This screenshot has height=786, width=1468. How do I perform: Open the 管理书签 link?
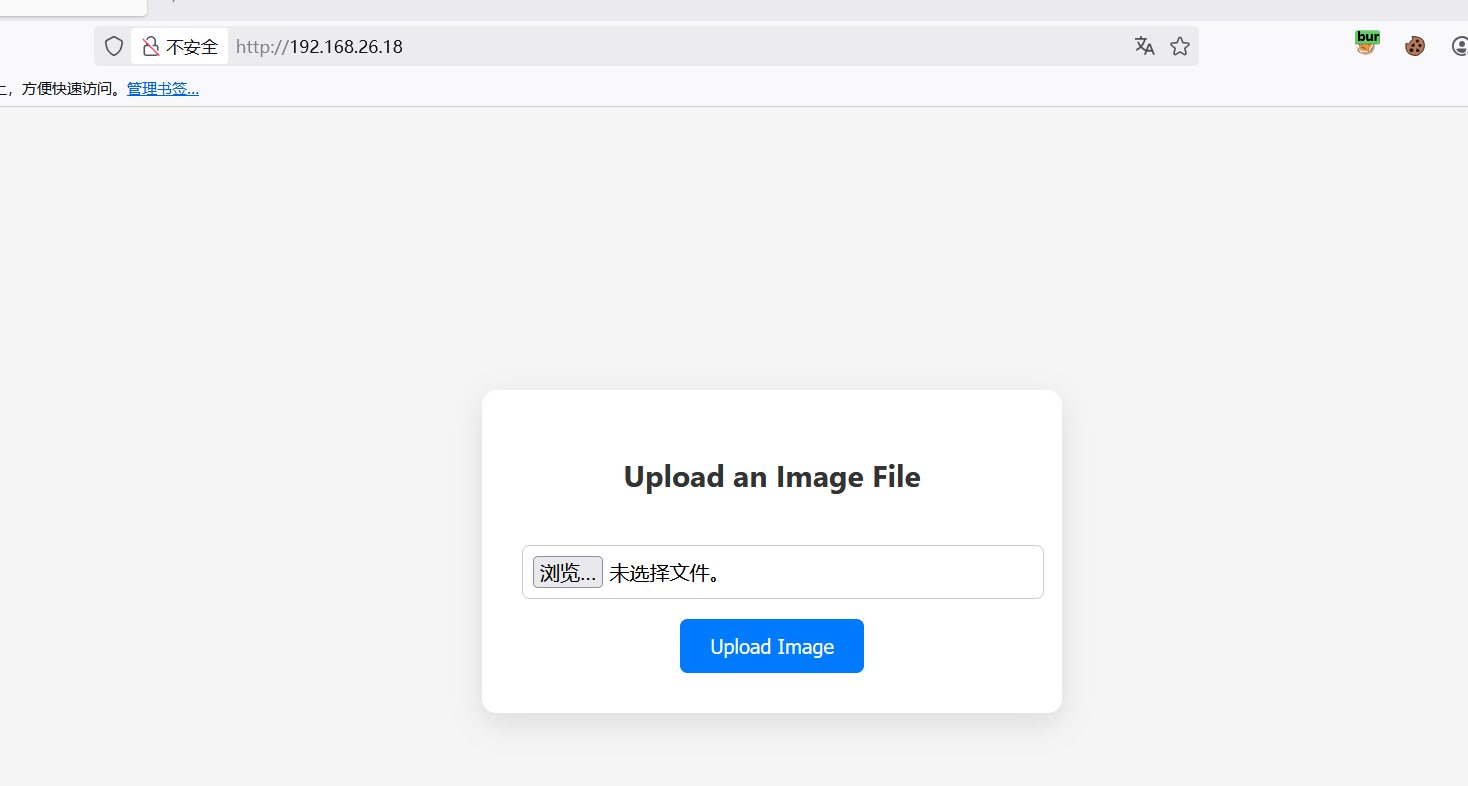point(163,89)
